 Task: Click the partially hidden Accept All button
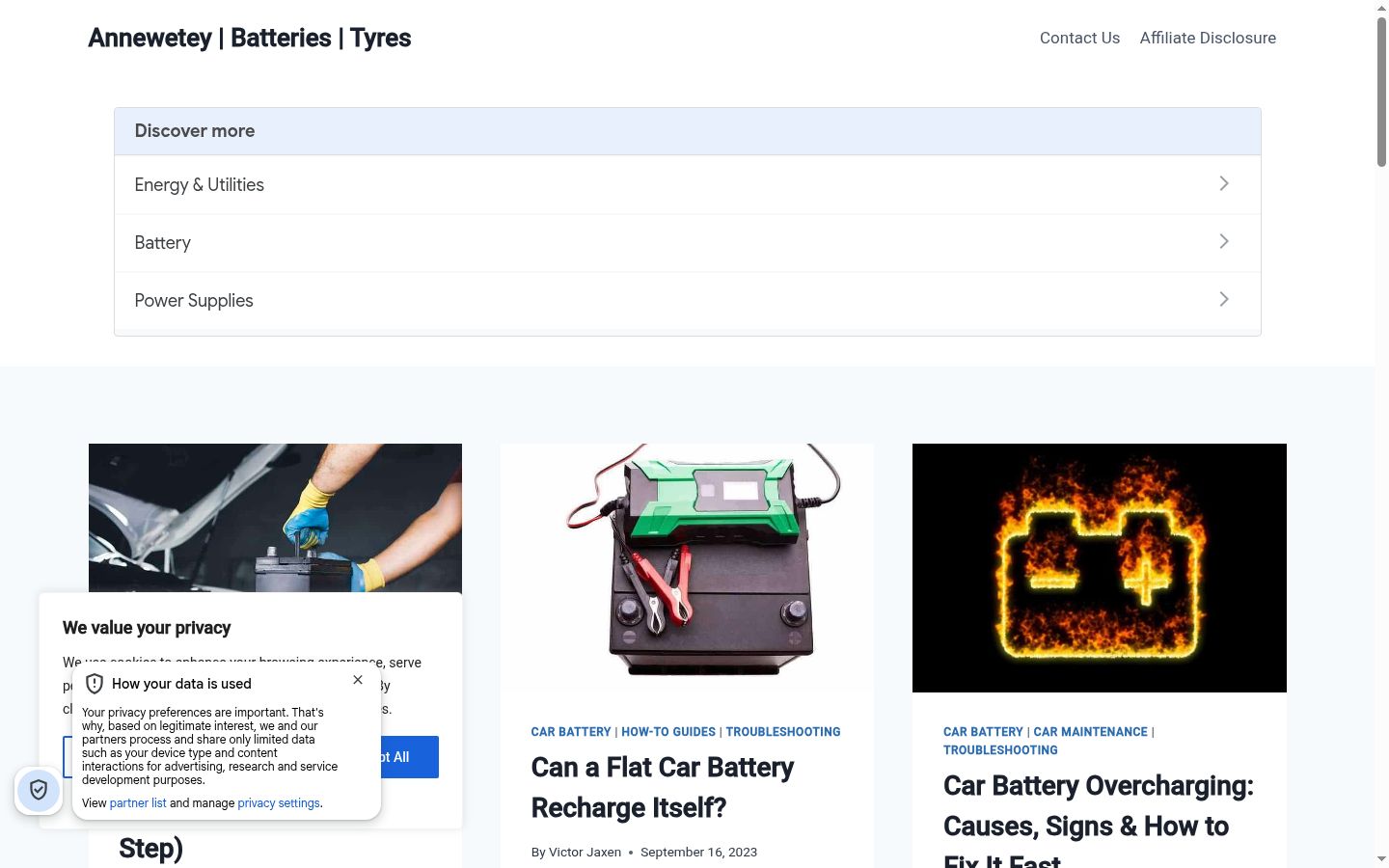tap(410, 757)
